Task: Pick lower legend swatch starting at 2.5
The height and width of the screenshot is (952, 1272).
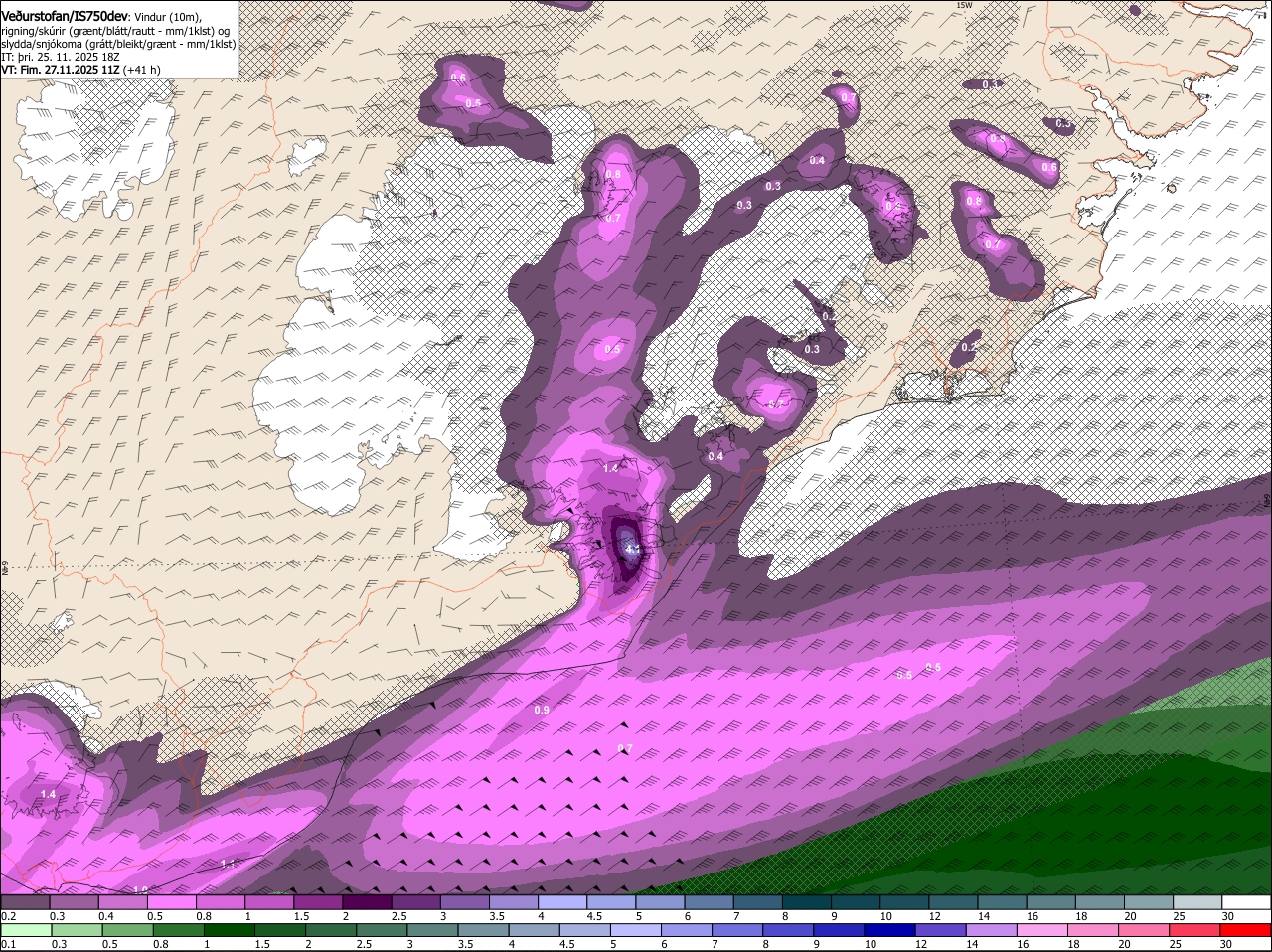Action: (x=383, y=930)
